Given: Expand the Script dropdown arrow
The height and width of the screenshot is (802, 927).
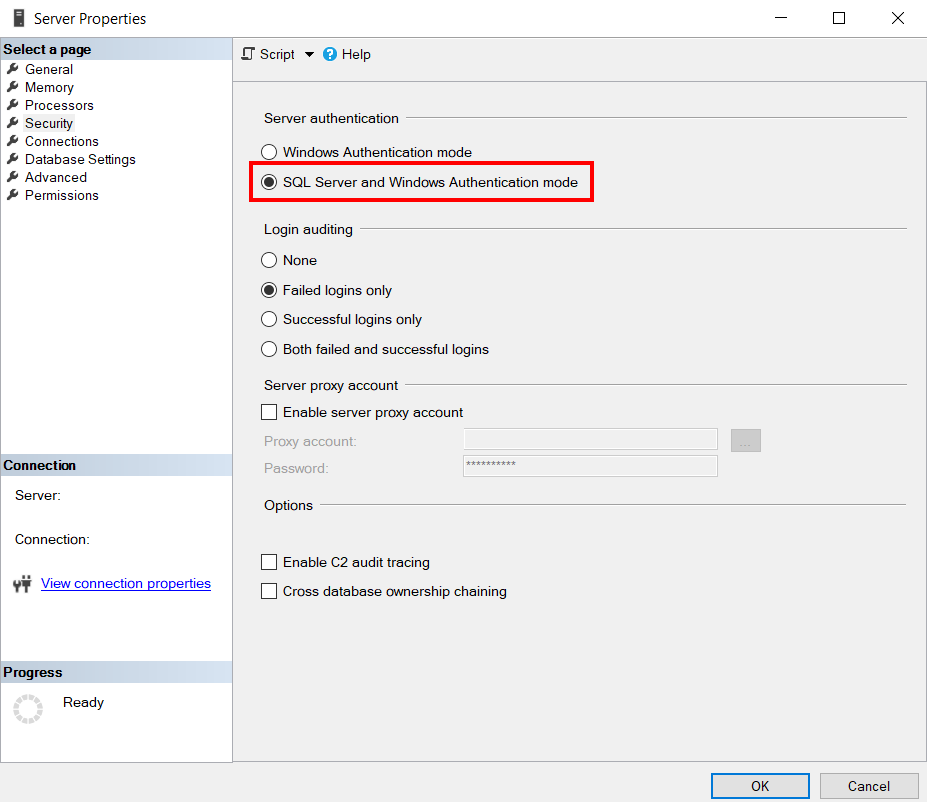Looking at the screenshot, I should (309, 54).
